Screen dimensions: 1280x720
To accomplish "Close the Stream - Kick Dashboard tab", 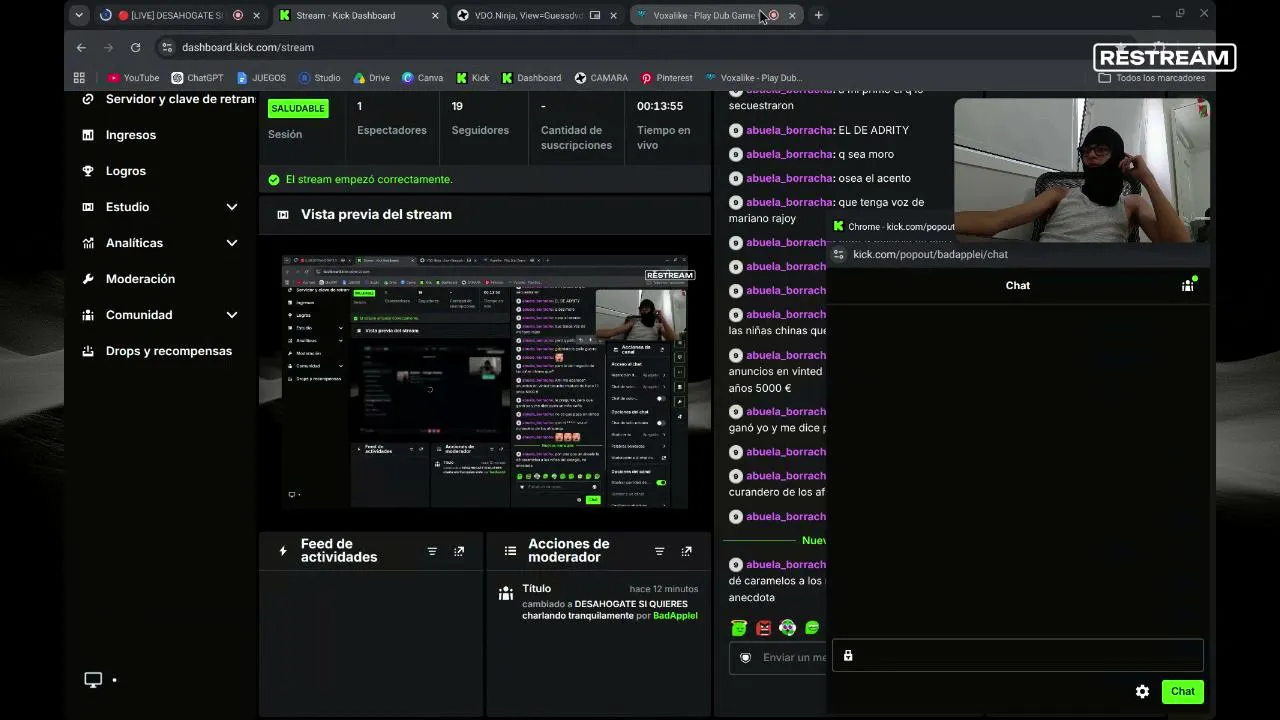I will (x=435, y=15).
